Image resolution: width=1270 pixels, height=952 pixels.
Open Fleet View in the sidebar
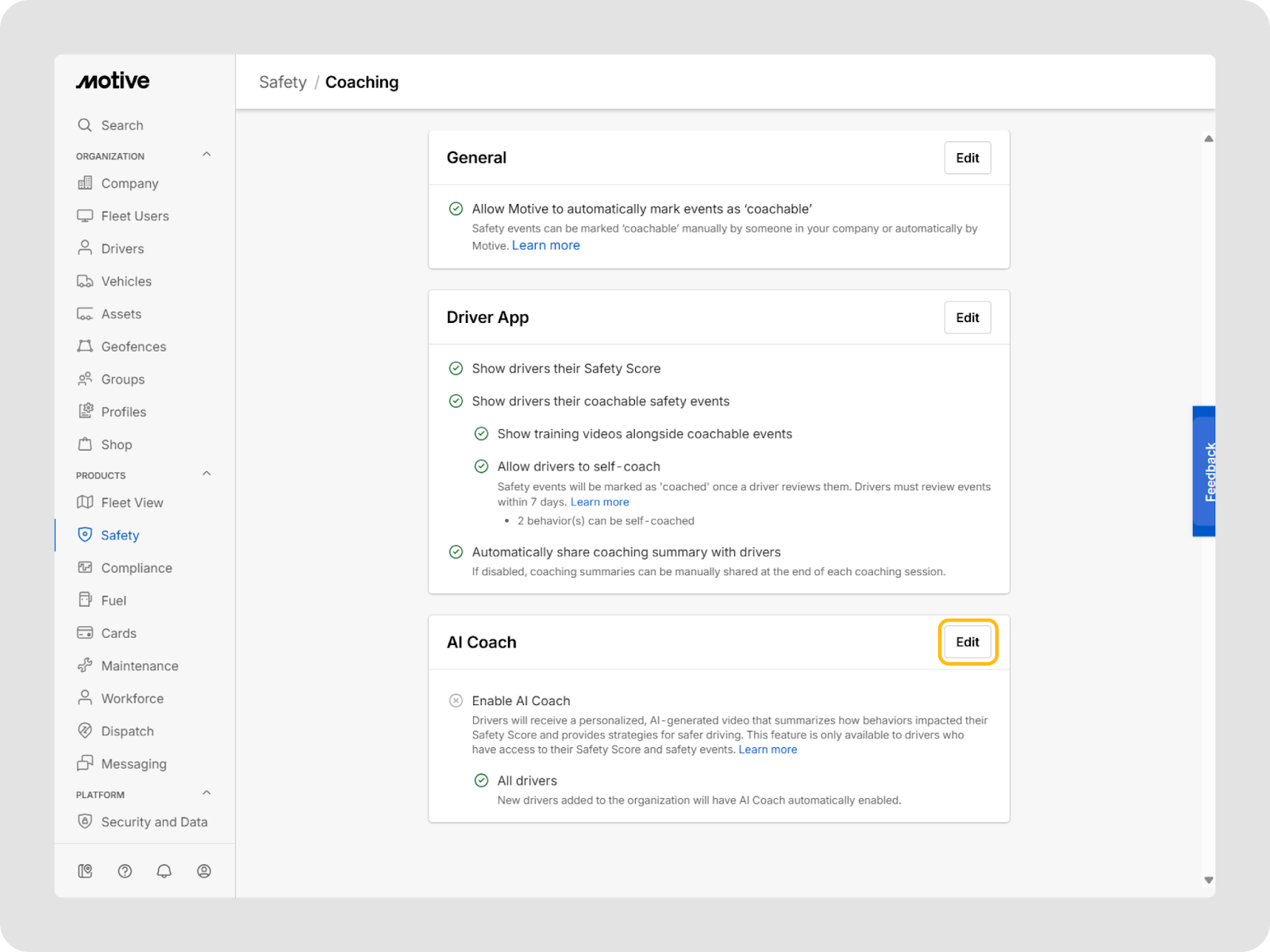point(132,502)
